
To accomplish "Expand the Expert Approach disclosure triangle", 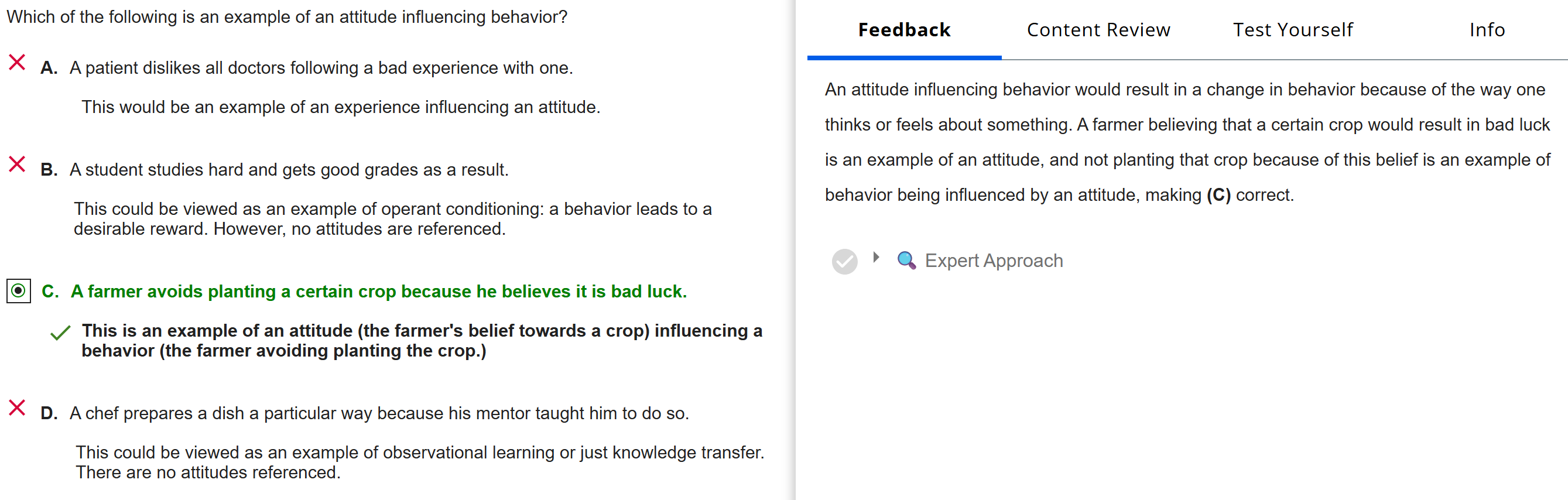I will coord(876,258).
